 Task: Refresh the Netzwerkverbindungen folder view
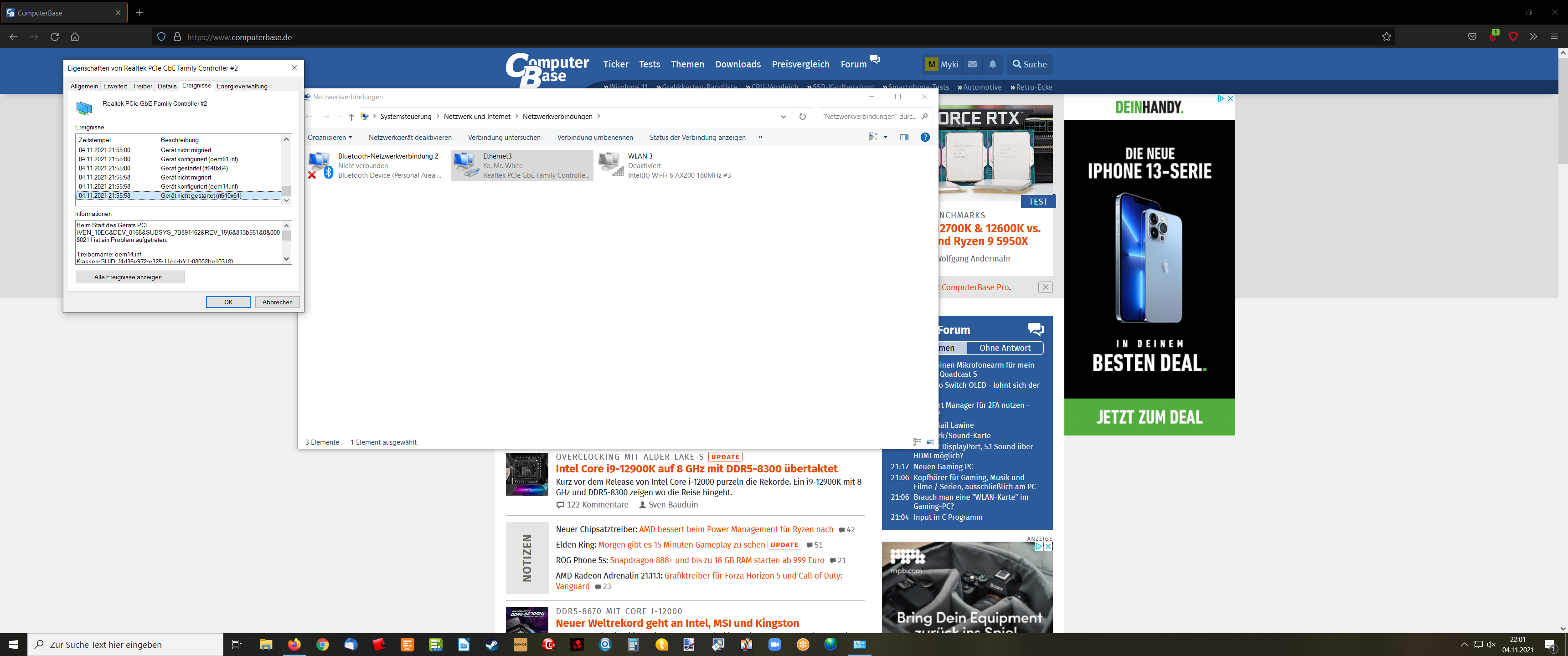tap(802, 116)
